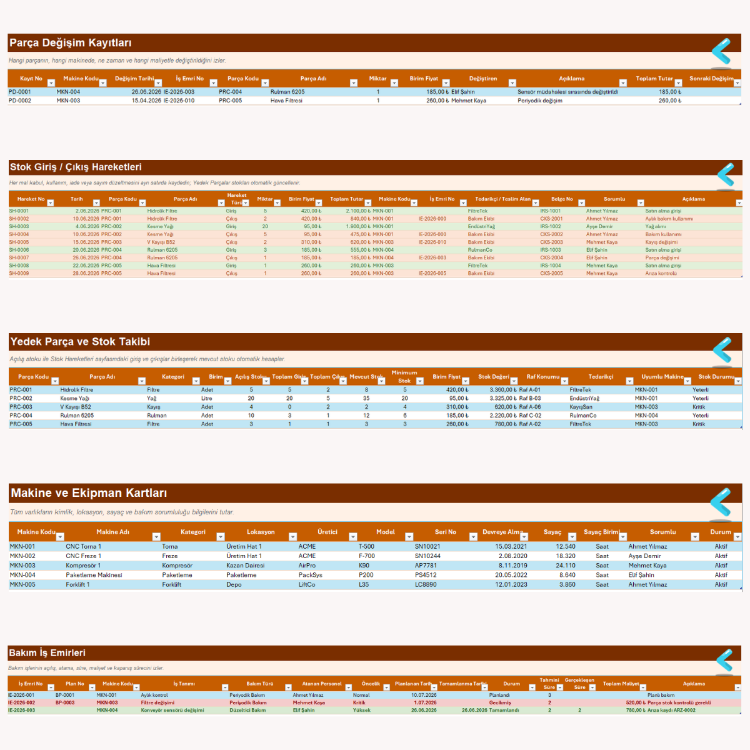Open the Belge No filter dropdown

click(582, 203)
